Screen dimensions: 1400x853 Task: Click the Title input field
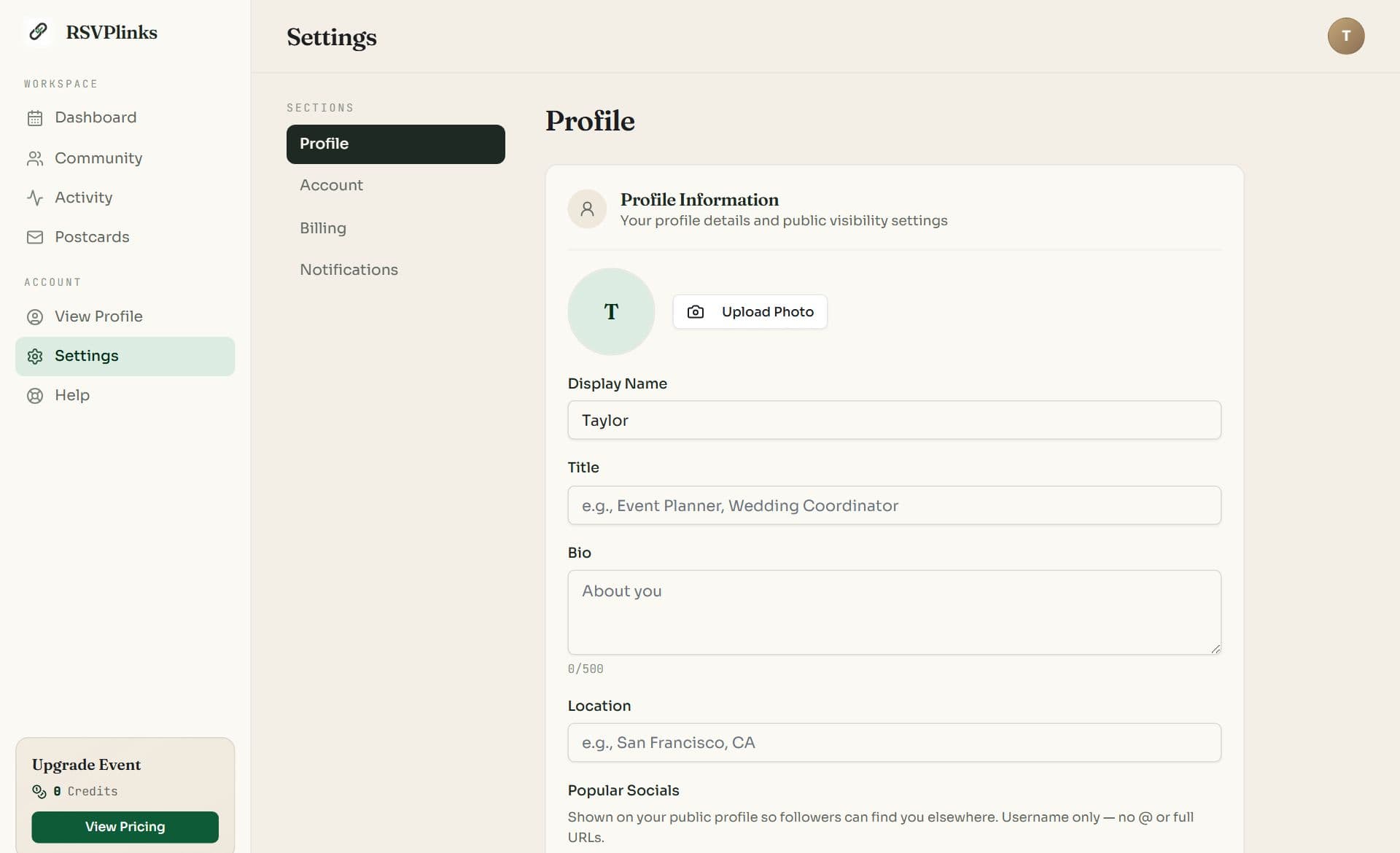click(894, 505)
